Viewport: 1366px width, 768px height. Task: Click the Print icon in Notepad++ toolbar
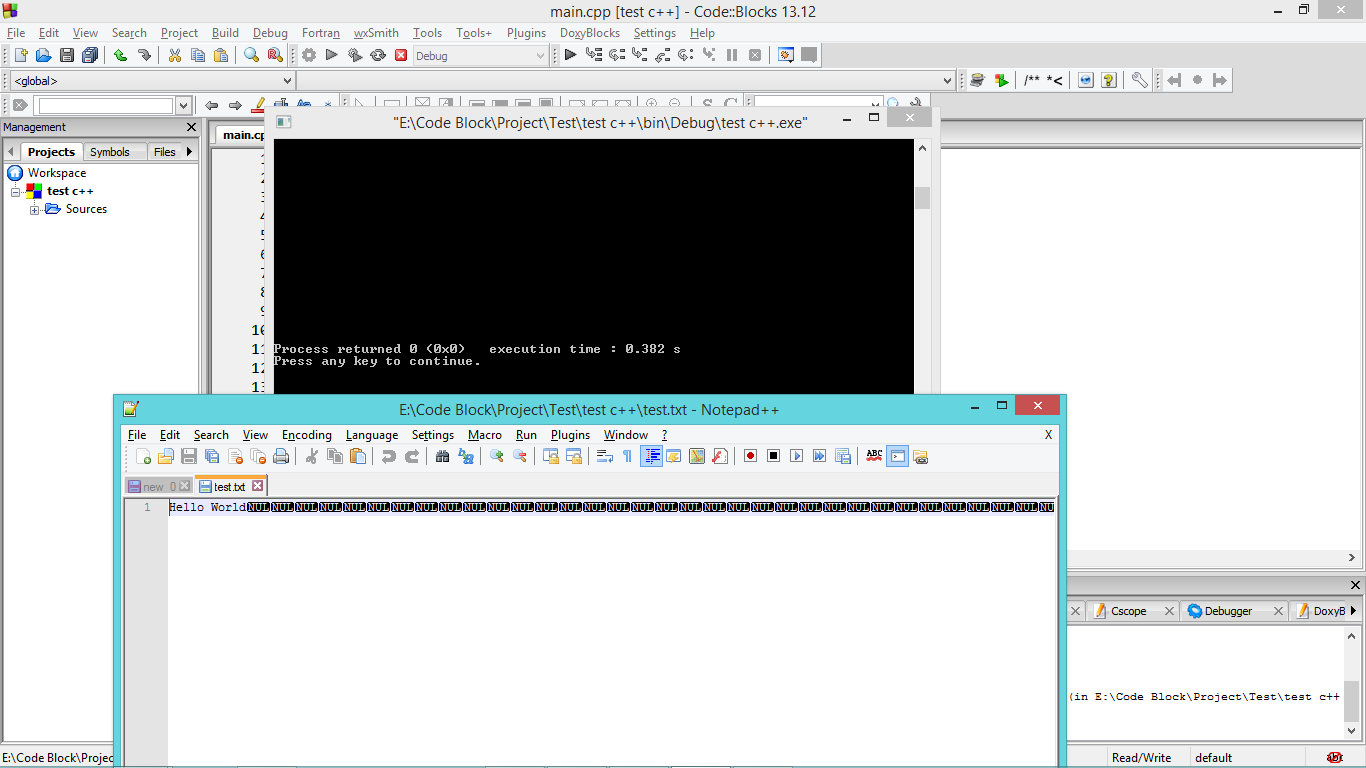281,456
